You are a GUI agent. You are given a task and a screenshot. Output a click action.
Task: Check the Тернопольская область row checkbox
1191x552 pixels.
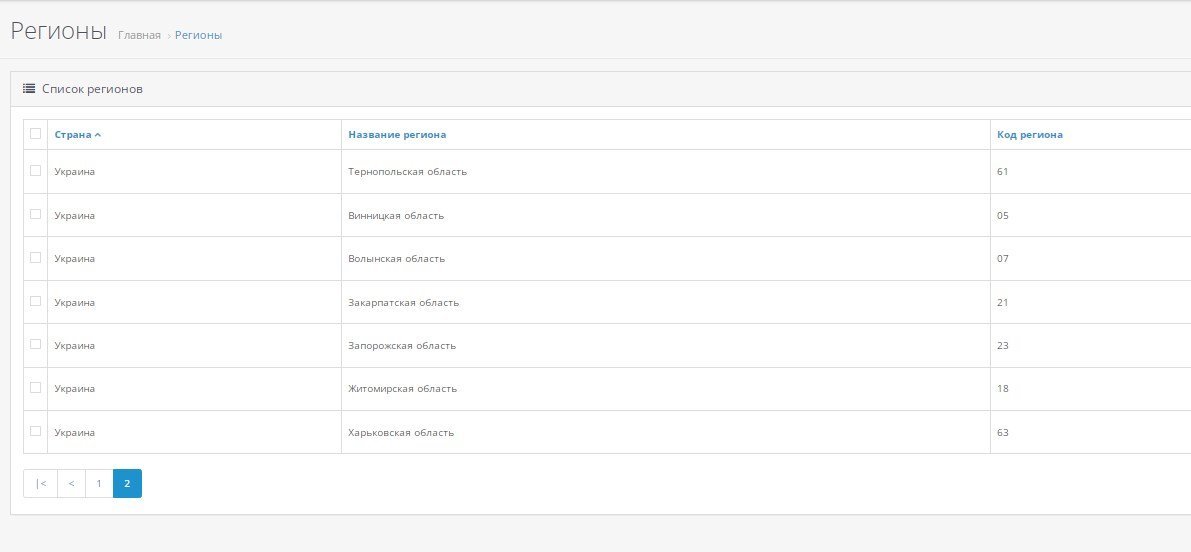point(35,171)
